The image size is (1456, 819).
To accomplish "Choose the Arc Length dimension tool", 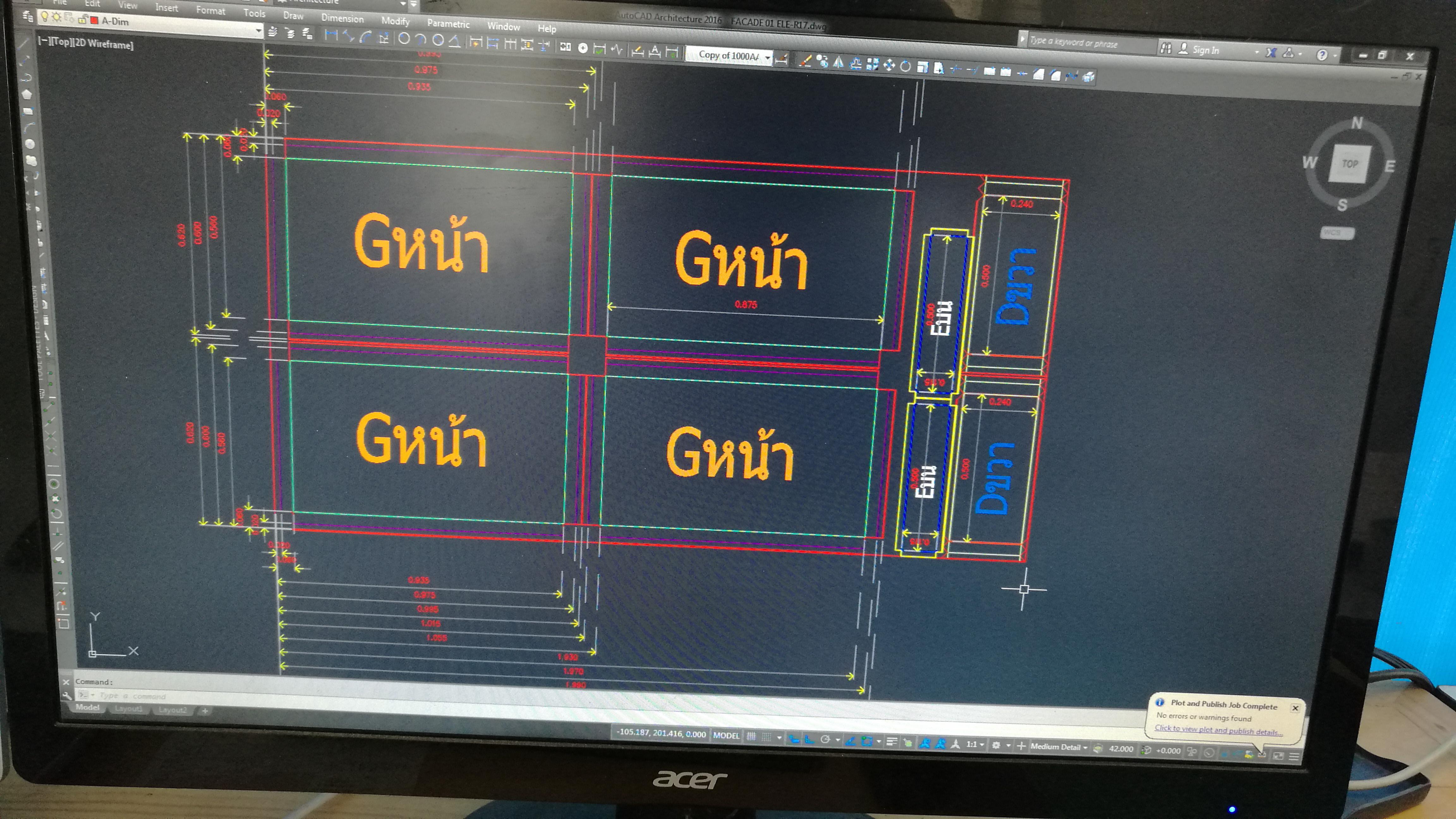I will click(366, 37).
